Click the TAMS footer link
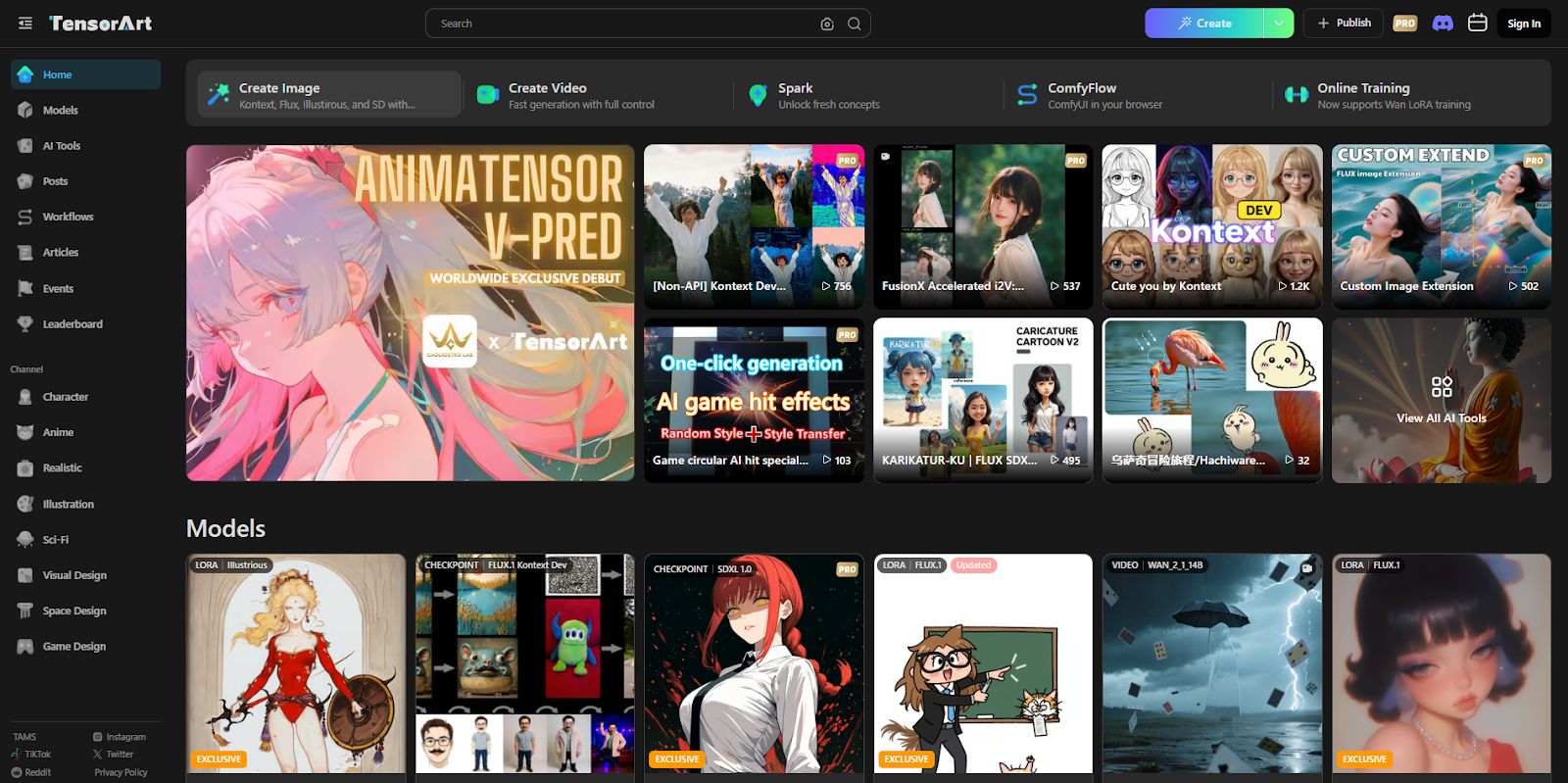Image resolution: width=1568 pixels, height=783 pixels. (x=24, y=737)
